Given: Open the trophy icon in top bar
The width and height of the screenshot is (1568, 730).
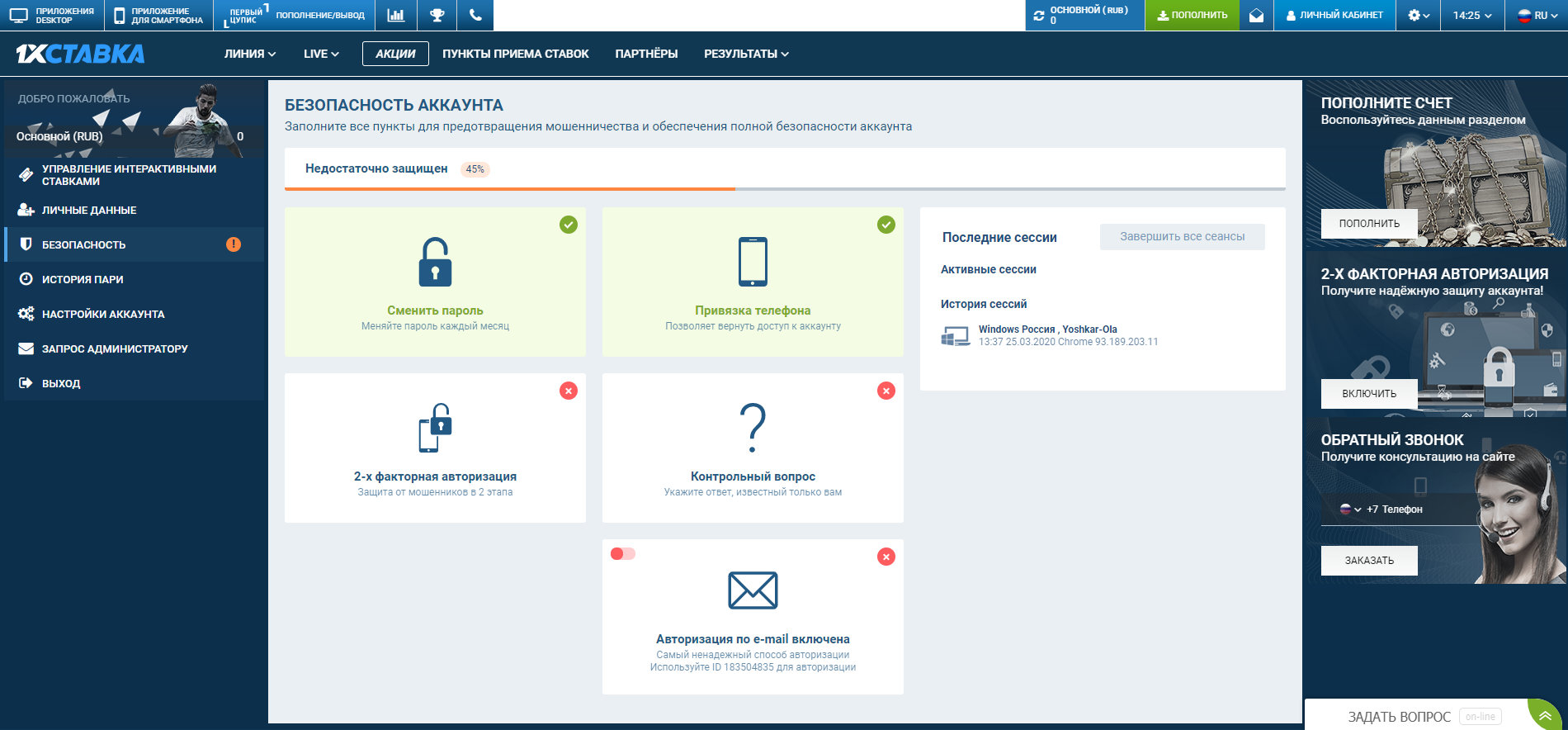Looking at the screenshot, I should click(x=437, y=15).
